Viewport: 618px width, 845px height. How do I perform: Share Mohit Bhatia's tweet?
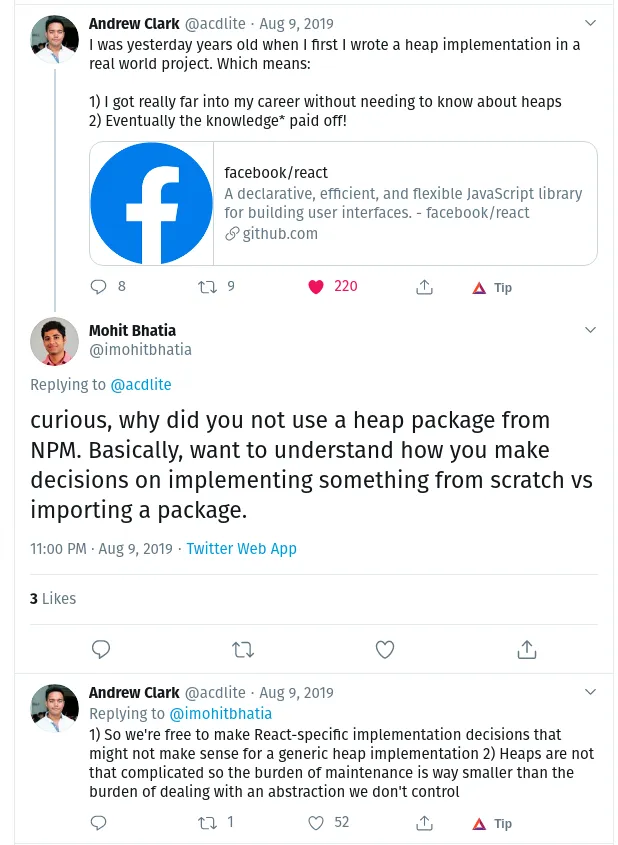[527, 650]
